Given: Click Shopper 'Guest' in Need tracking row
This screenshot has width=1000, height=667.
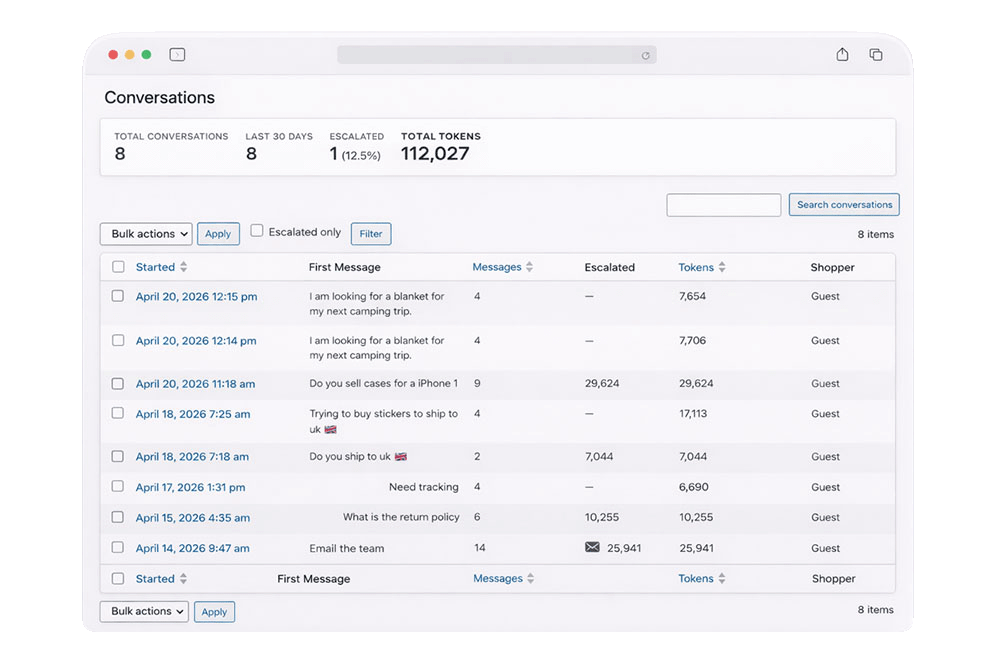Looking at the screenshot, I should point(825,487).
